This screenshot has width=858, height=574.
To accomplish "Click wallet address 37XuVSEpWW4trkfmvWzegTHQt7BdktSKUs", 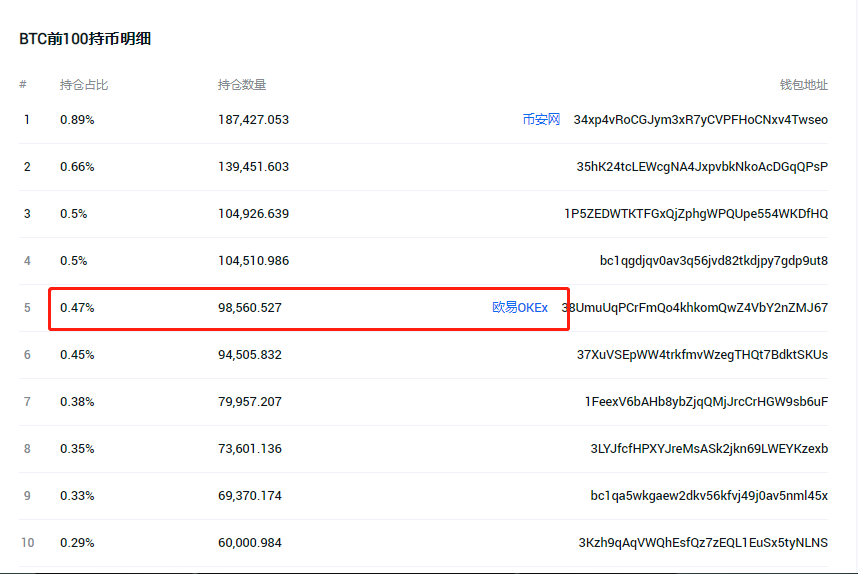I will 702,355.
